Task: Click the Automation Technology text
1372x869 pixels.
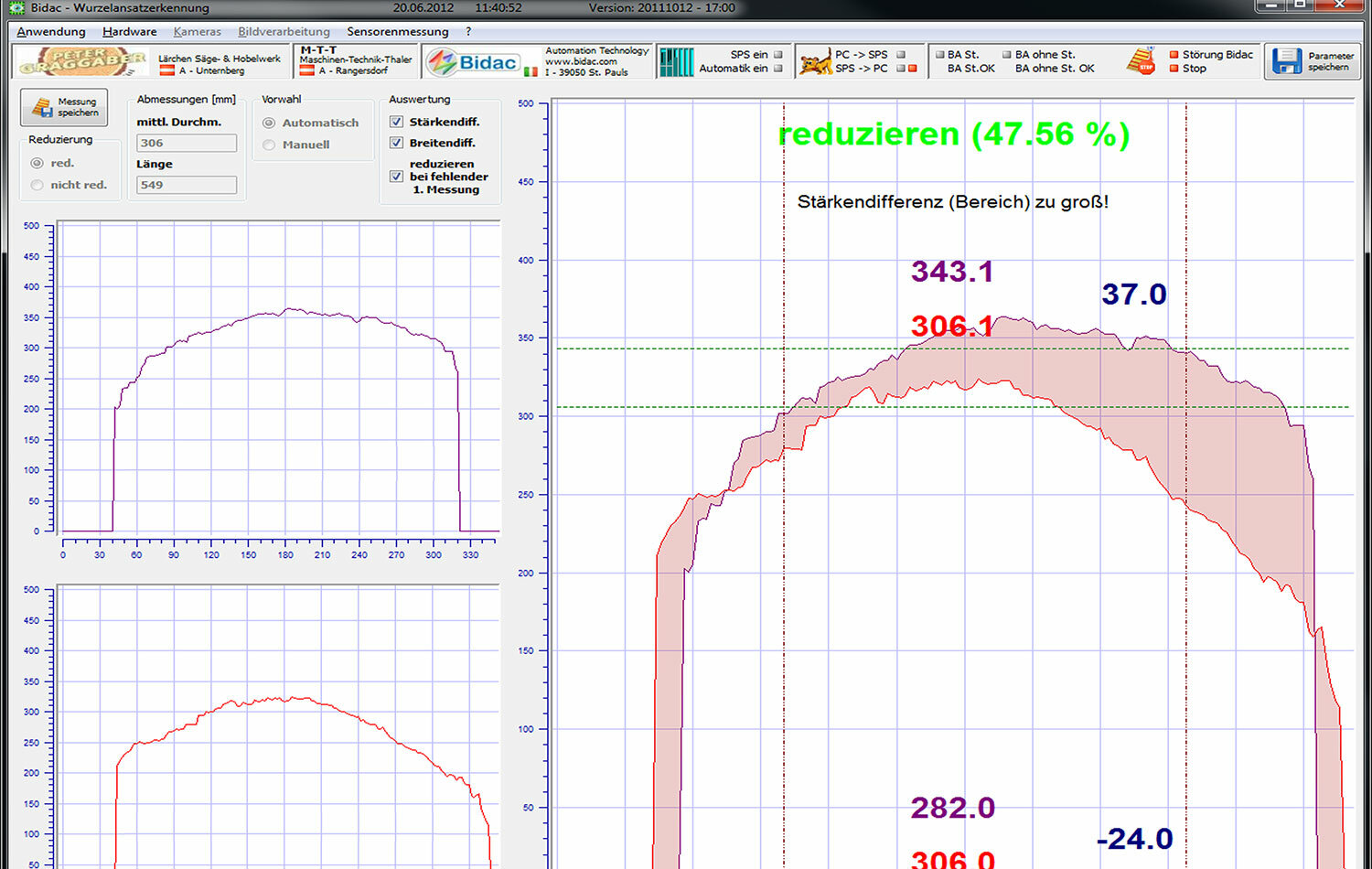Action: click(x=597, y=51)
